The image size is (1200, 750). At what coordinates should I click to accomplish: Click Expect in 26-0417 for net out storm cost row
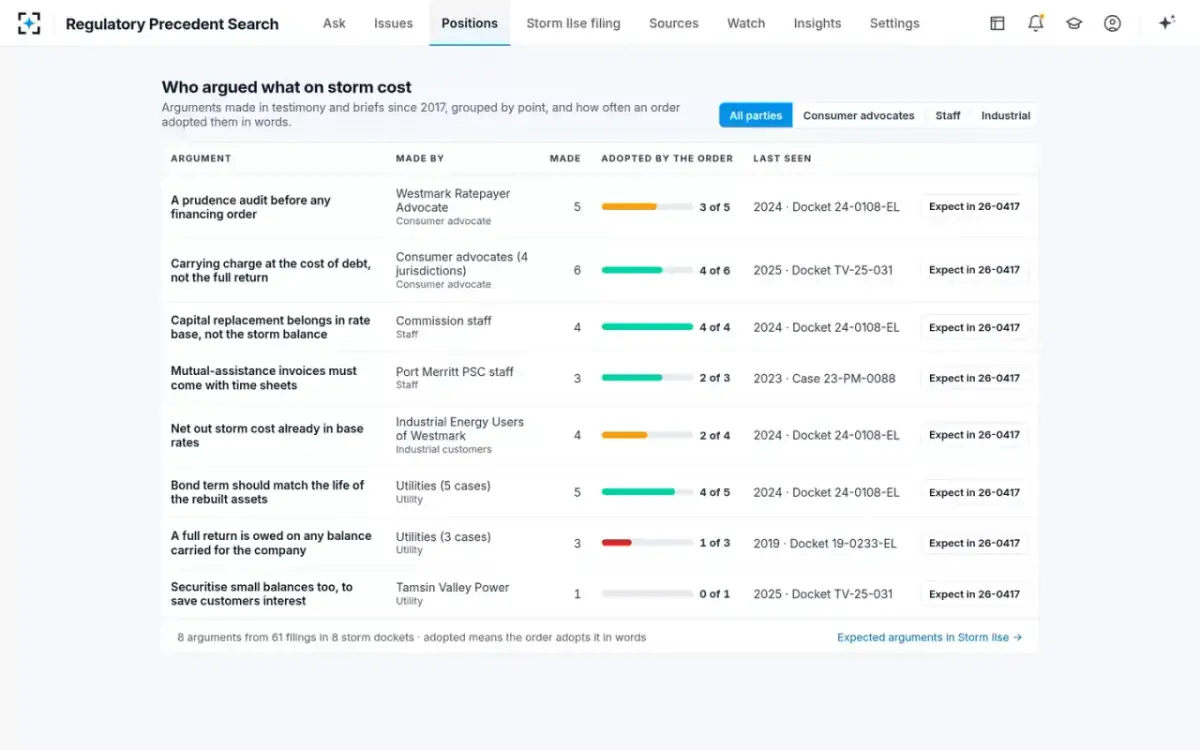(x=974, y=435)
